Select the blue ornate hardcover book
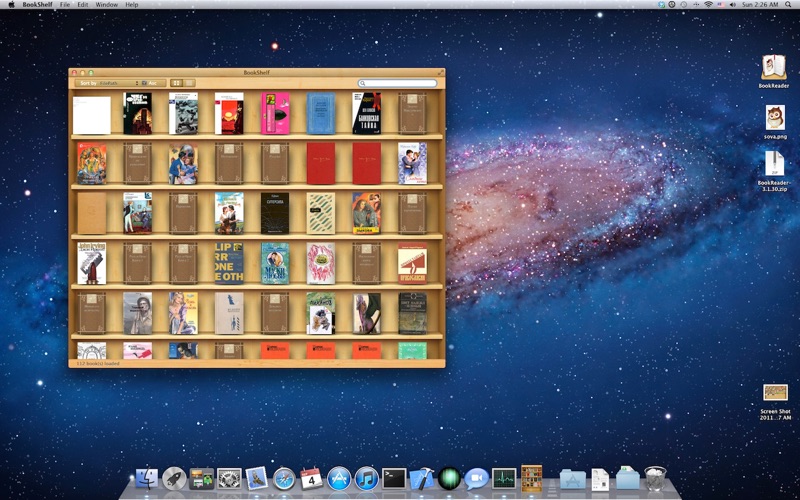Viewport: 800px width, 500px height. tap(321, 113)
